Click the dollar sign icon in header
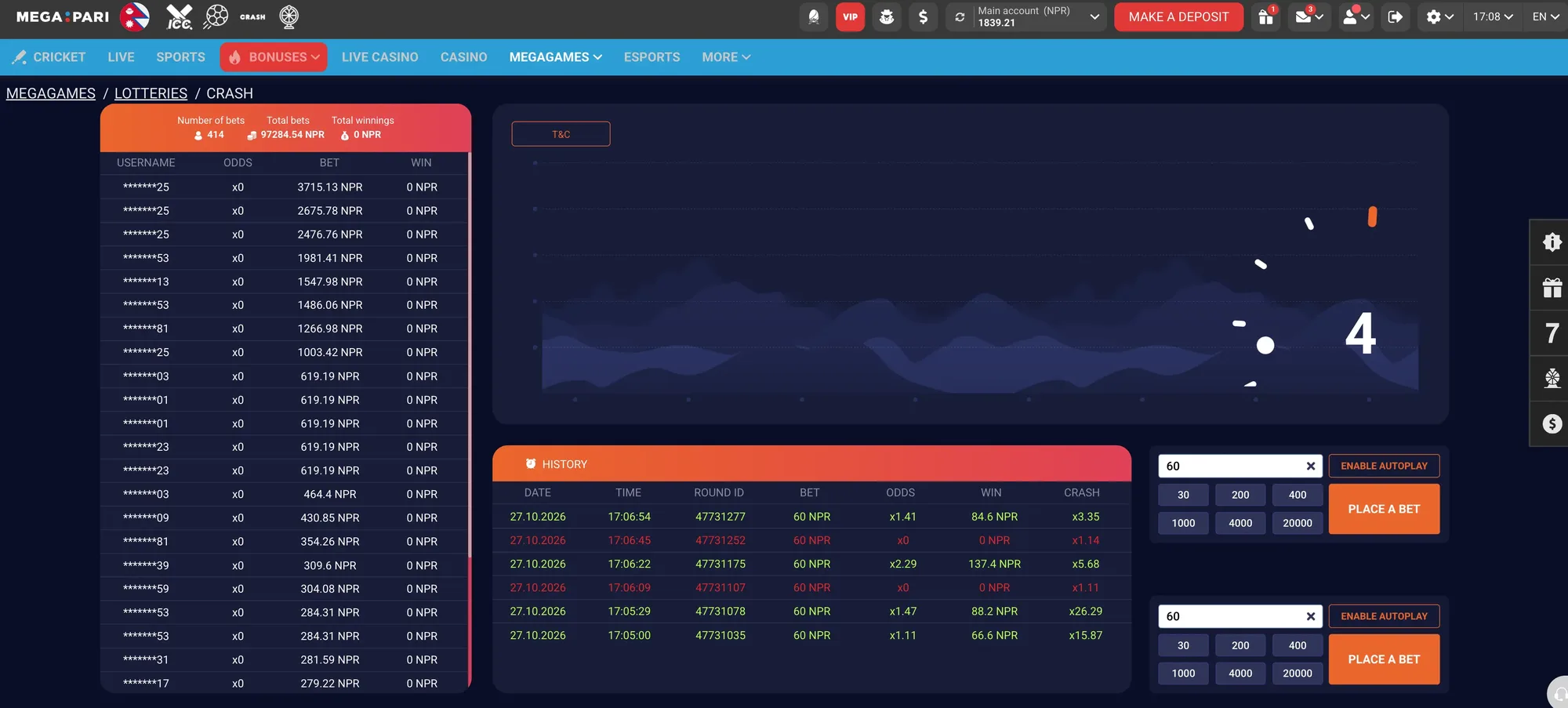The height and width of the screenshot is (708, 1568). (923, 16)
